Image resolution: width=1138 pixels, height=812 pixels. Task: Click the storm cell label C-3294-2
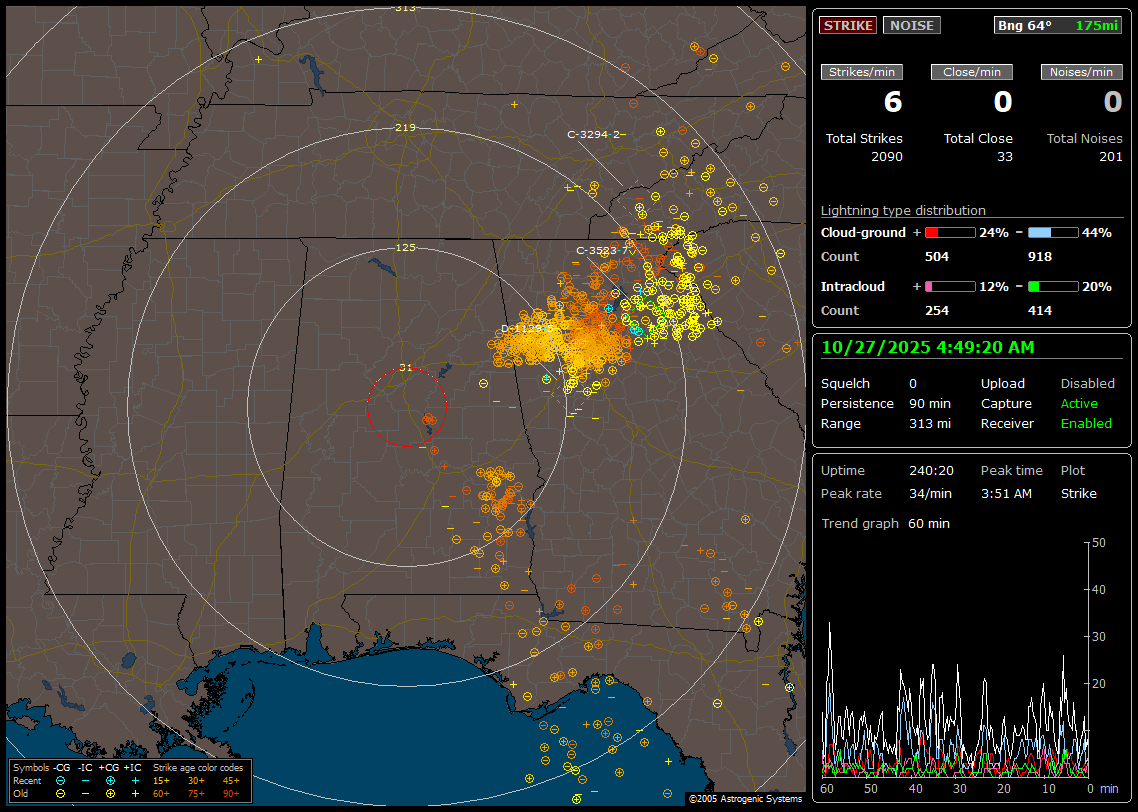tap(594, 134)
